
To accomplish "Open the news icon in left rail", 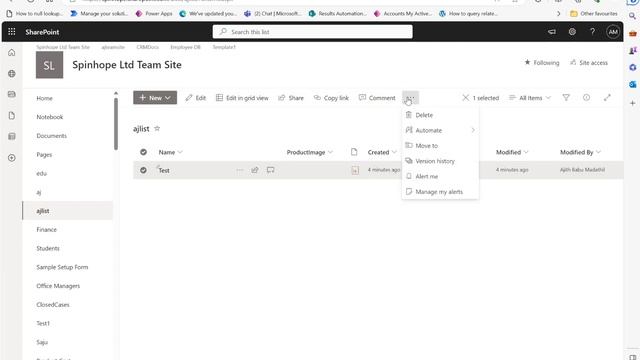I will coord(12,94).
